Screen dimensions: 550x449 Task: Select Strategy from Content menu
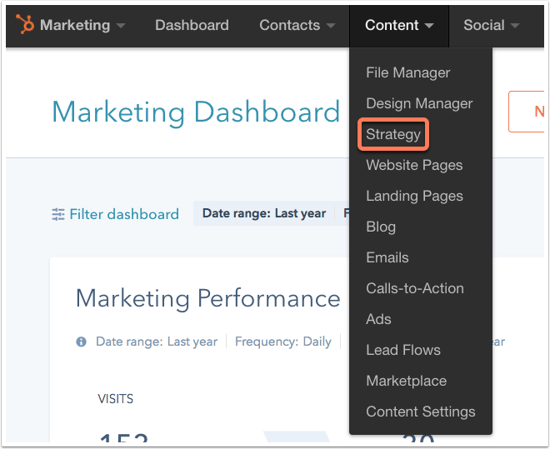point(393,134)
